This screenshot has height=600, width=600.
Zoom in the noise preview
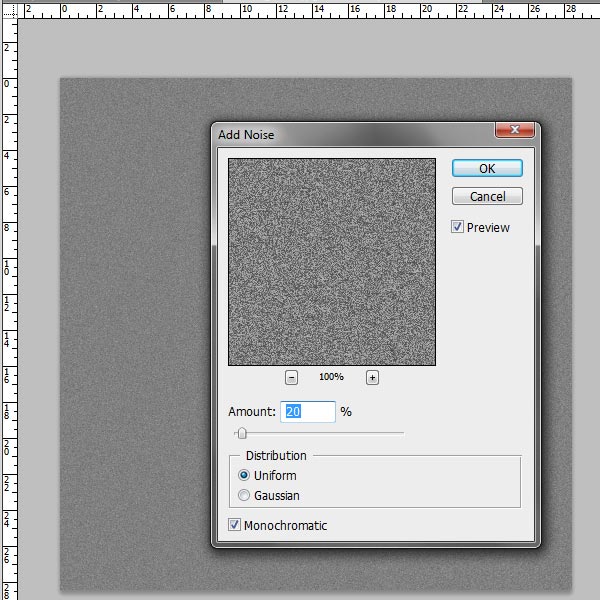[x=372, y=378]
